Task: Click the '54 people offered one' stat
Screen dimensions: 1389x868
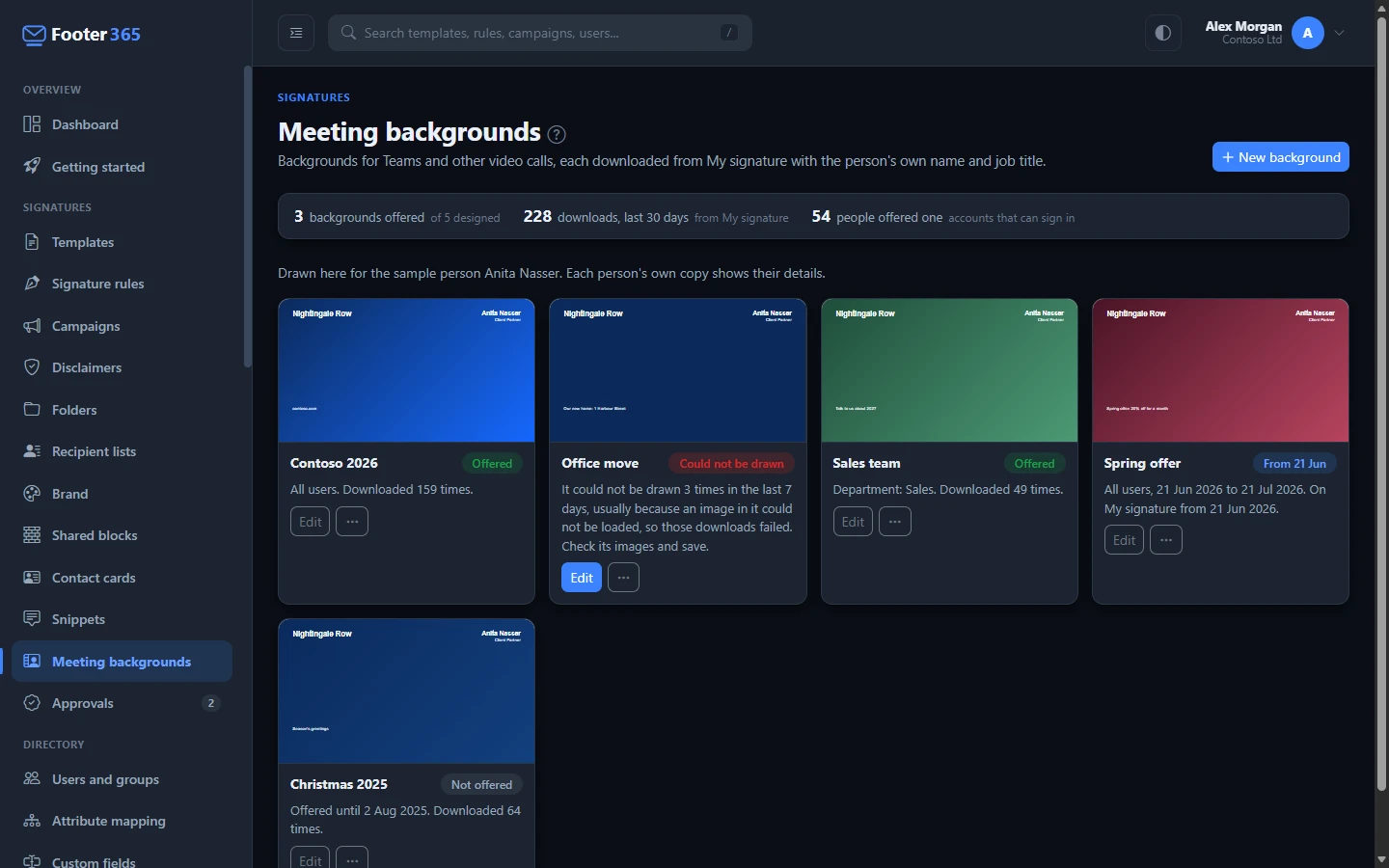Action: [942, 217]
